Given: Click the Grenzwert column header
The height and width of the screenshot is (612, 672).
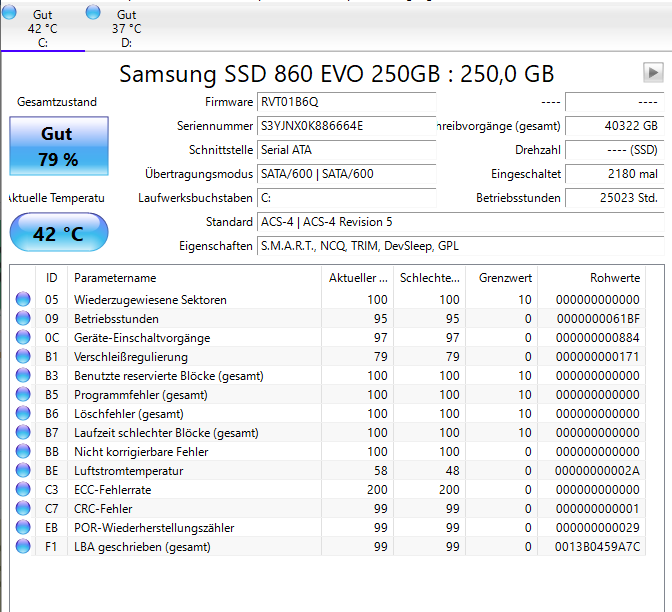Looking at the screenshot, I should (x=501, y=278).
